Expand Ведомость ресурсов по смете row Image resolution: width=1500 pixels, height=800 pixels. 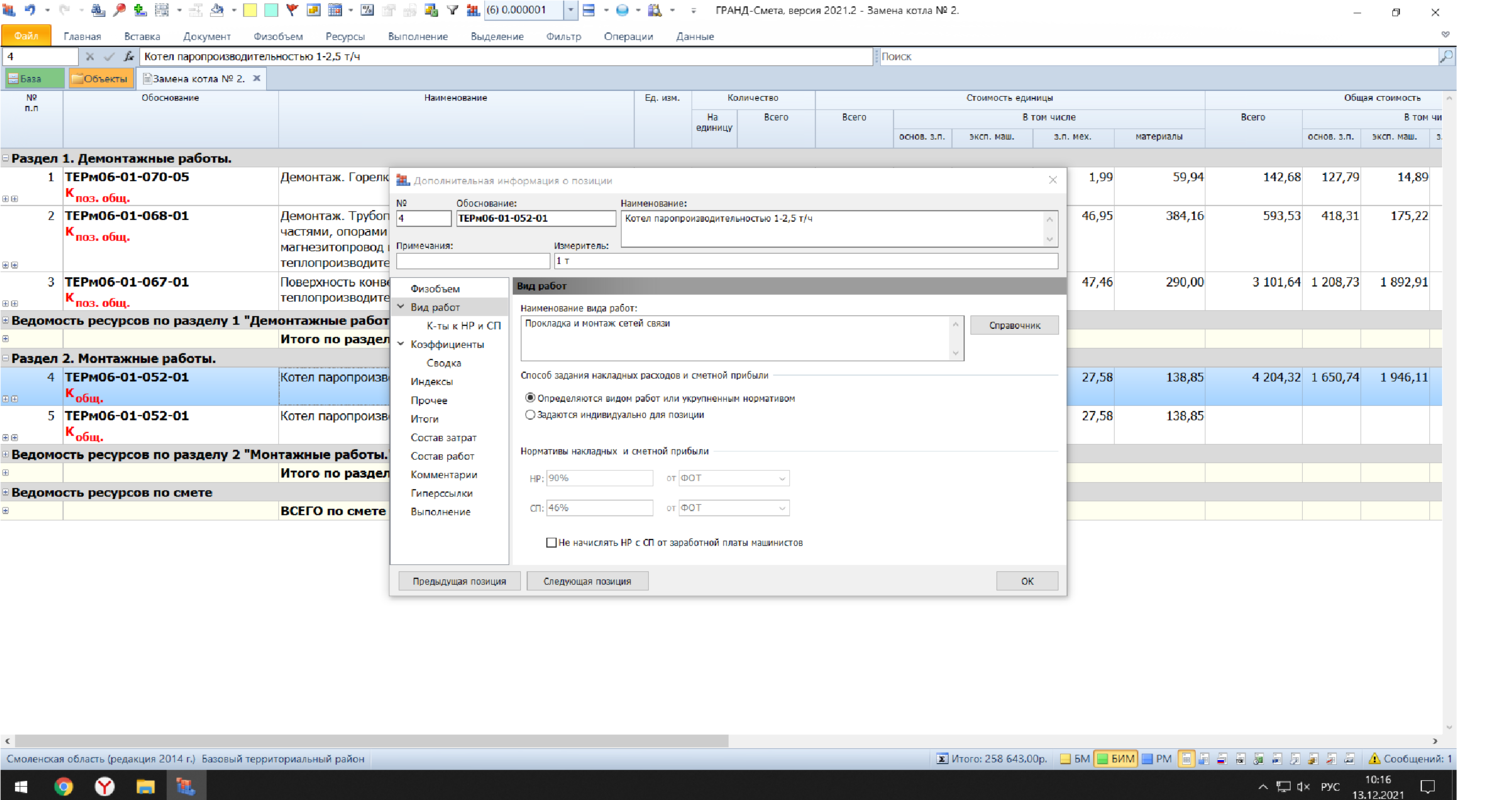[x=6, y=492]
